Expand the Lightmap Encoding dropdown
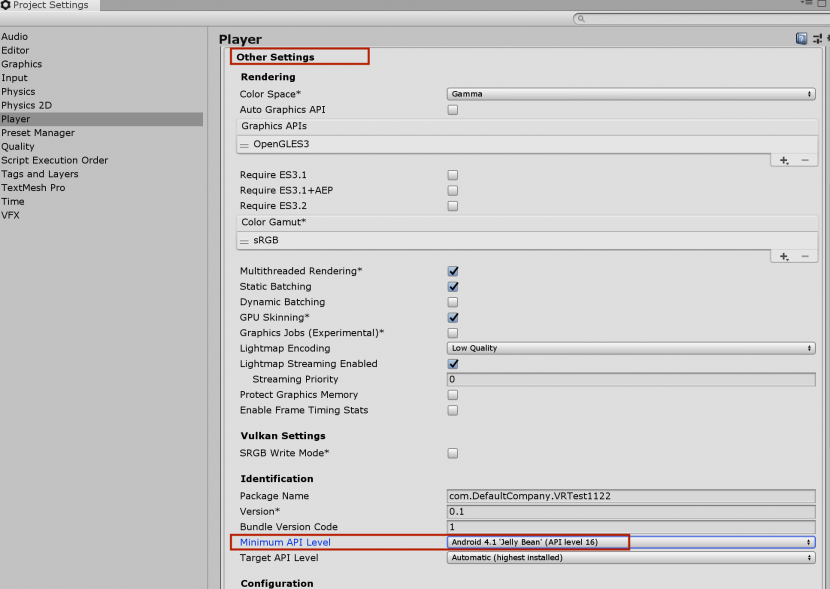This screenshot has width=830, height=589. click(x=630, y=348)
